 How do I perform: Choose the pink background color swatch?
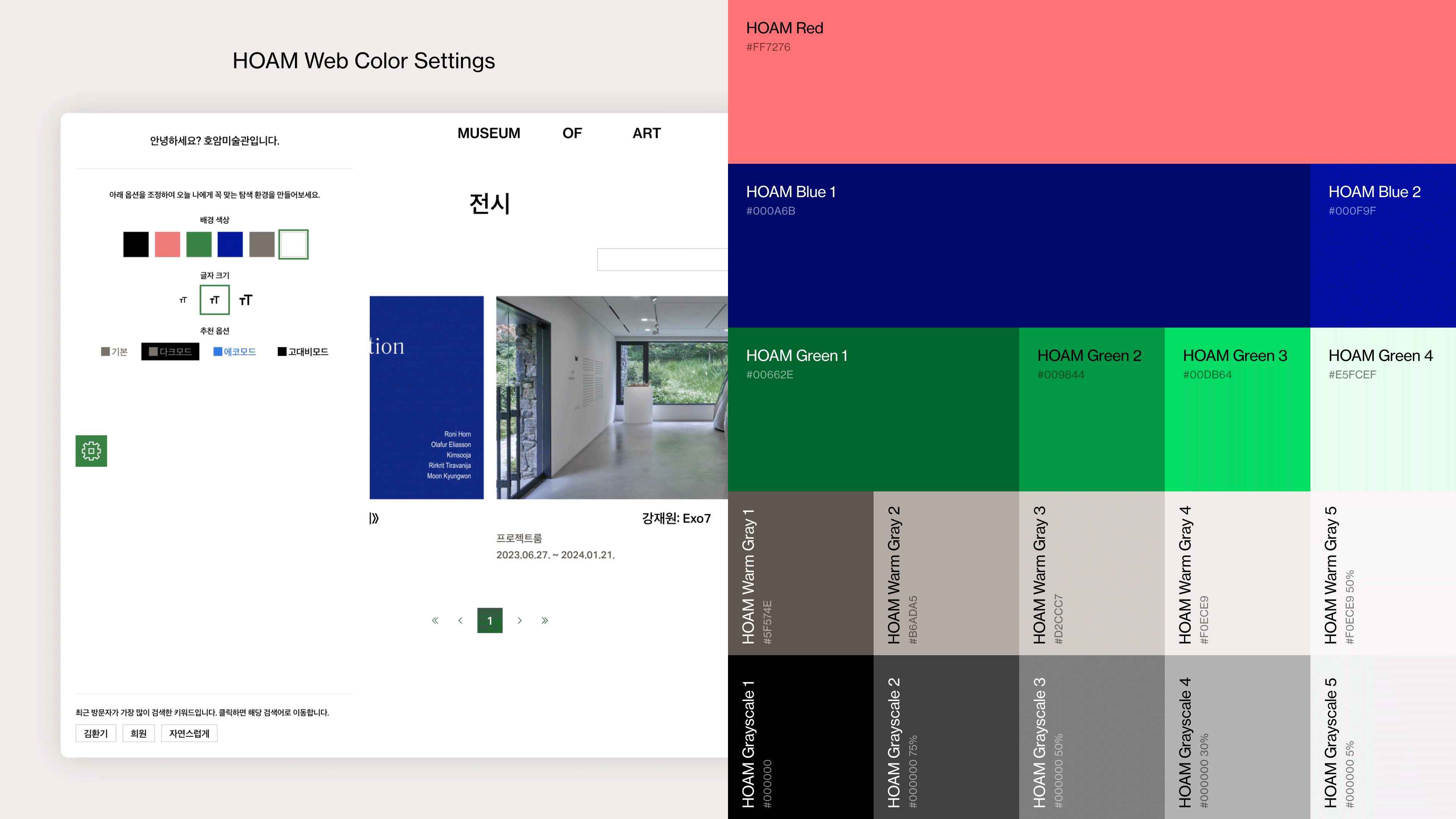point(167,244)
